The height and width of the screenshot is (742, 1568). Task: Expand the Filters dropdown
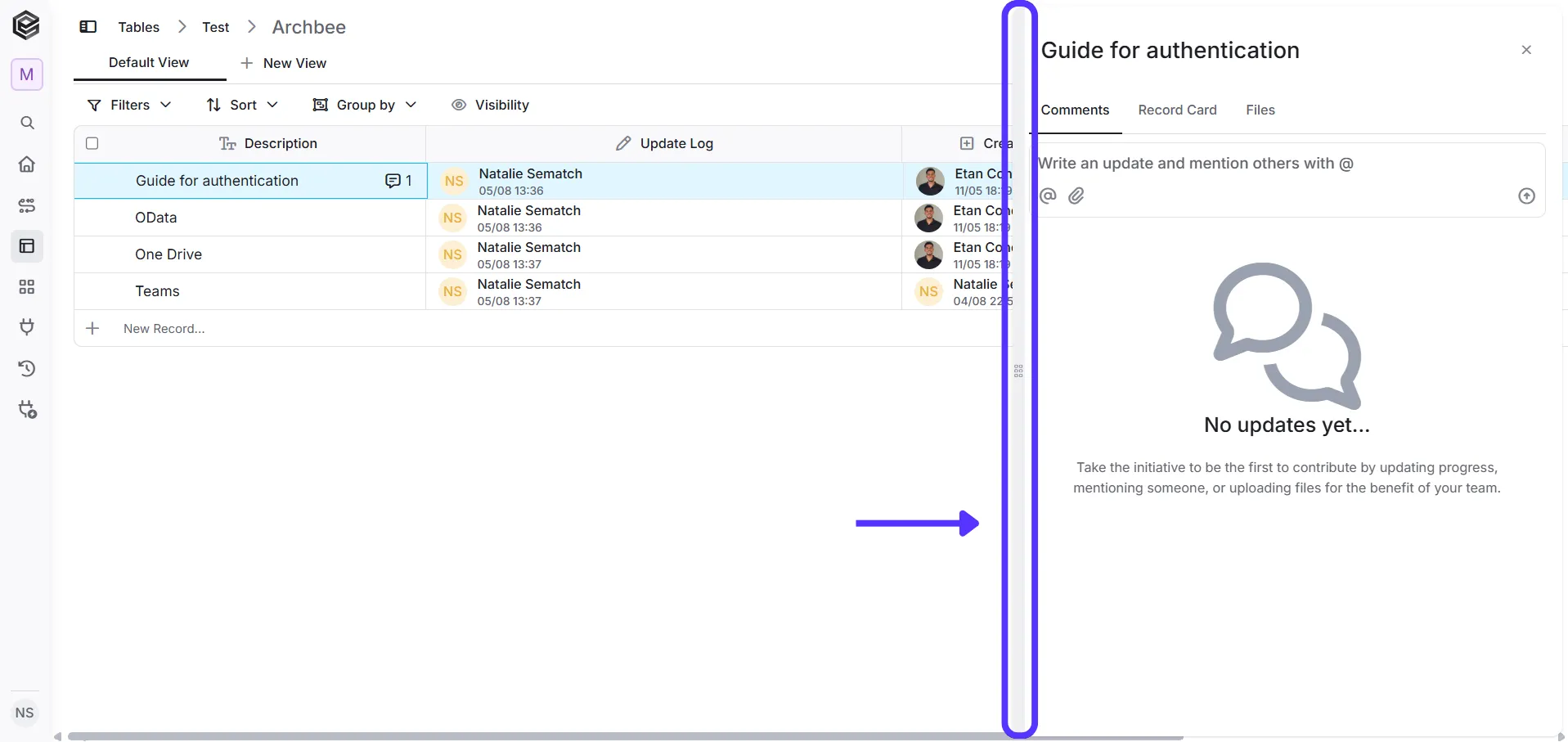(129, 105)
